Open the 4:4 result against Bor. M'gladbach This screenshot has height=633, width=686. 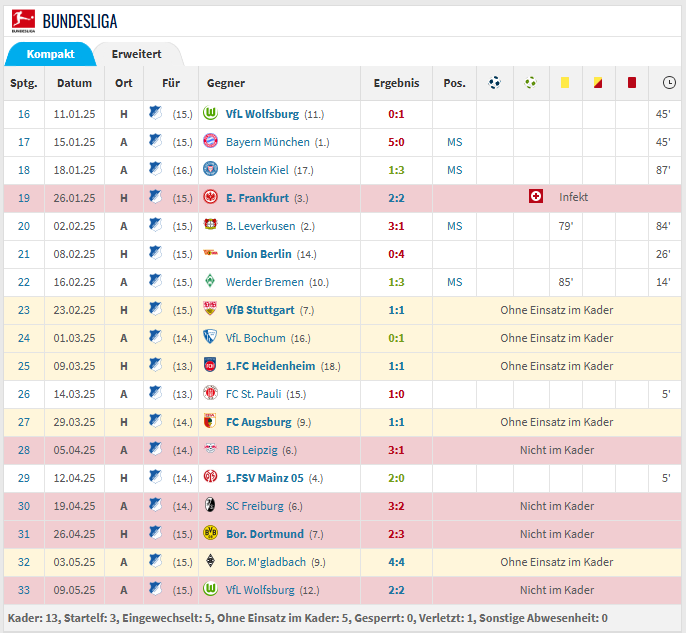pos(396,562)
